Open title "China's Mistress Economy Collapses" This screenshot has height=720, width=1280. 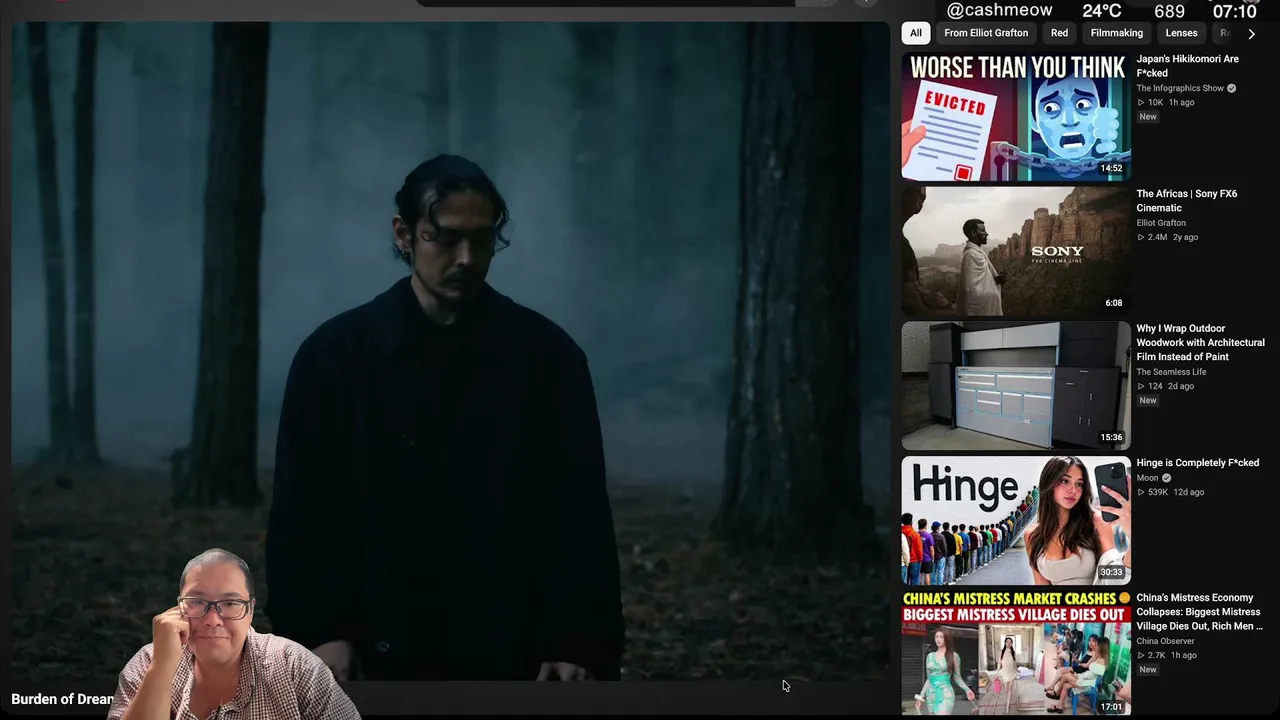click(1199, 612)
